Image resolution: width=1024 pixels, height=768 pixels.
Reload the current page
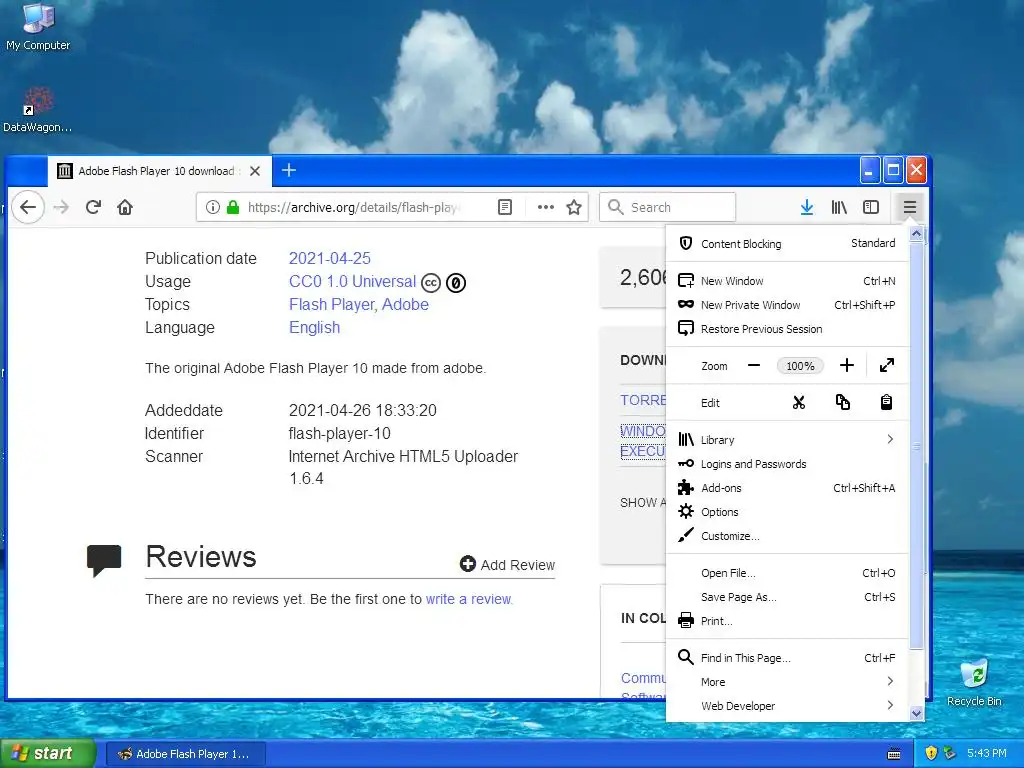[93, 208]
